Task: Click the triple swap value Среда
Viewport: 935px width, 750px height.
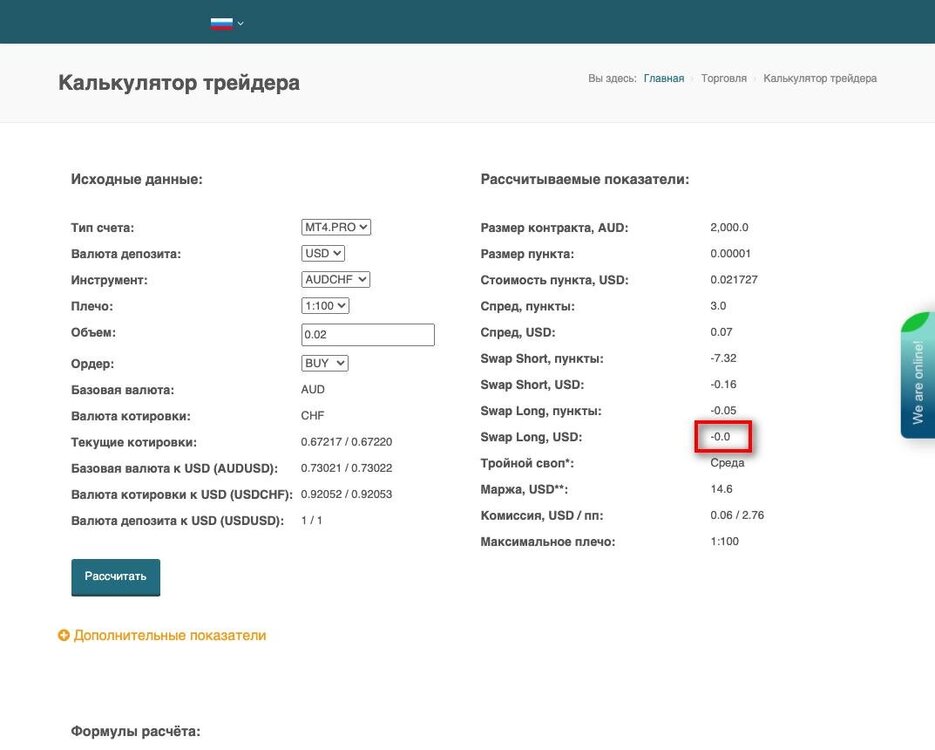Action: pos(727,463)
